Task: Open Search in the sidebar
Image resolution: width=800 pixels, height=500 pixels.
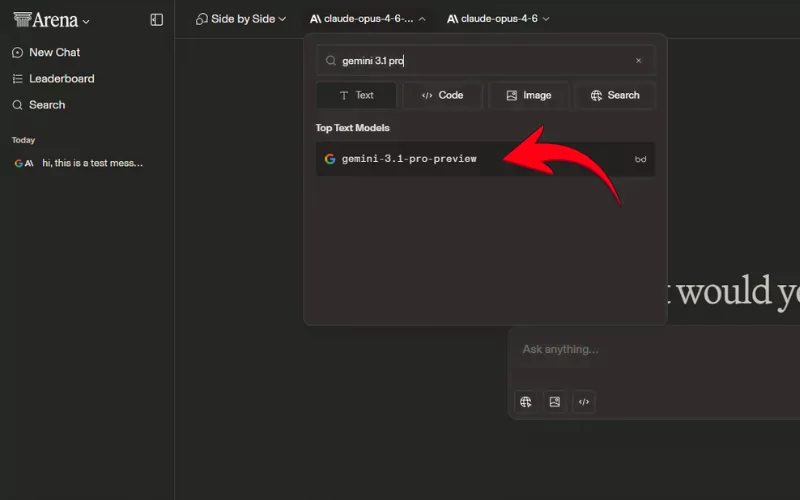Action: (x=39, y=105)
